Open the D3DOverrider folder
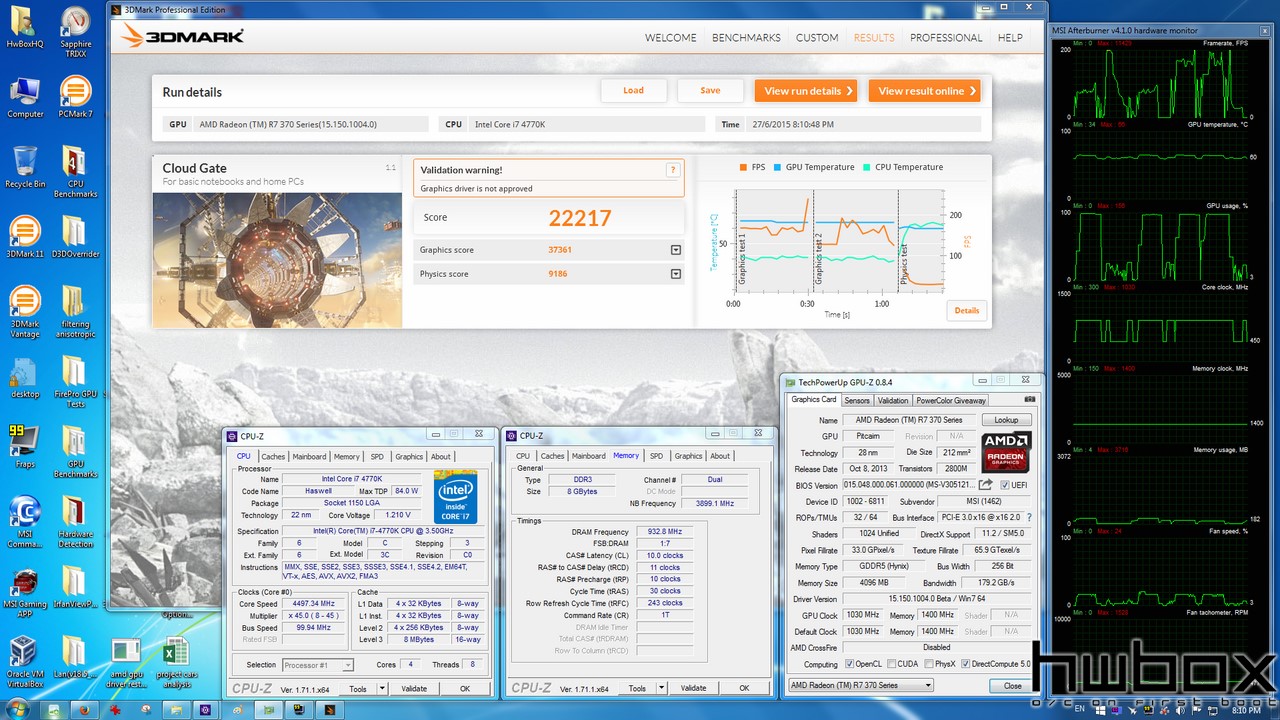Screen dimensions: 1280x720 [x=75, y=237]
